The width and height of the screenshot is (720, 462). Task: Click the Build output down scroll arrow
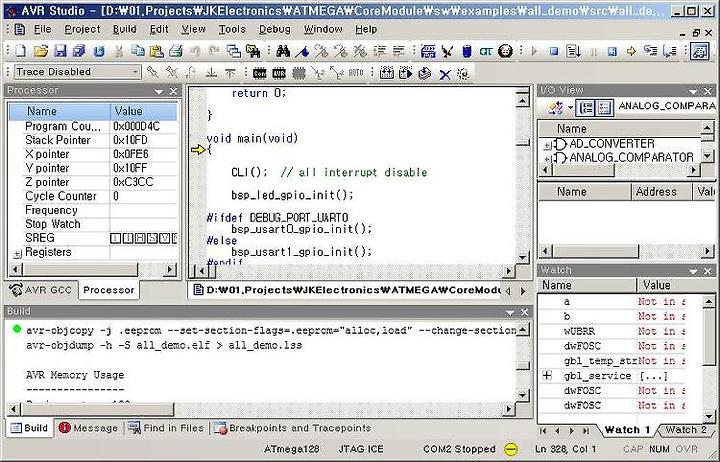click(523, 394)
